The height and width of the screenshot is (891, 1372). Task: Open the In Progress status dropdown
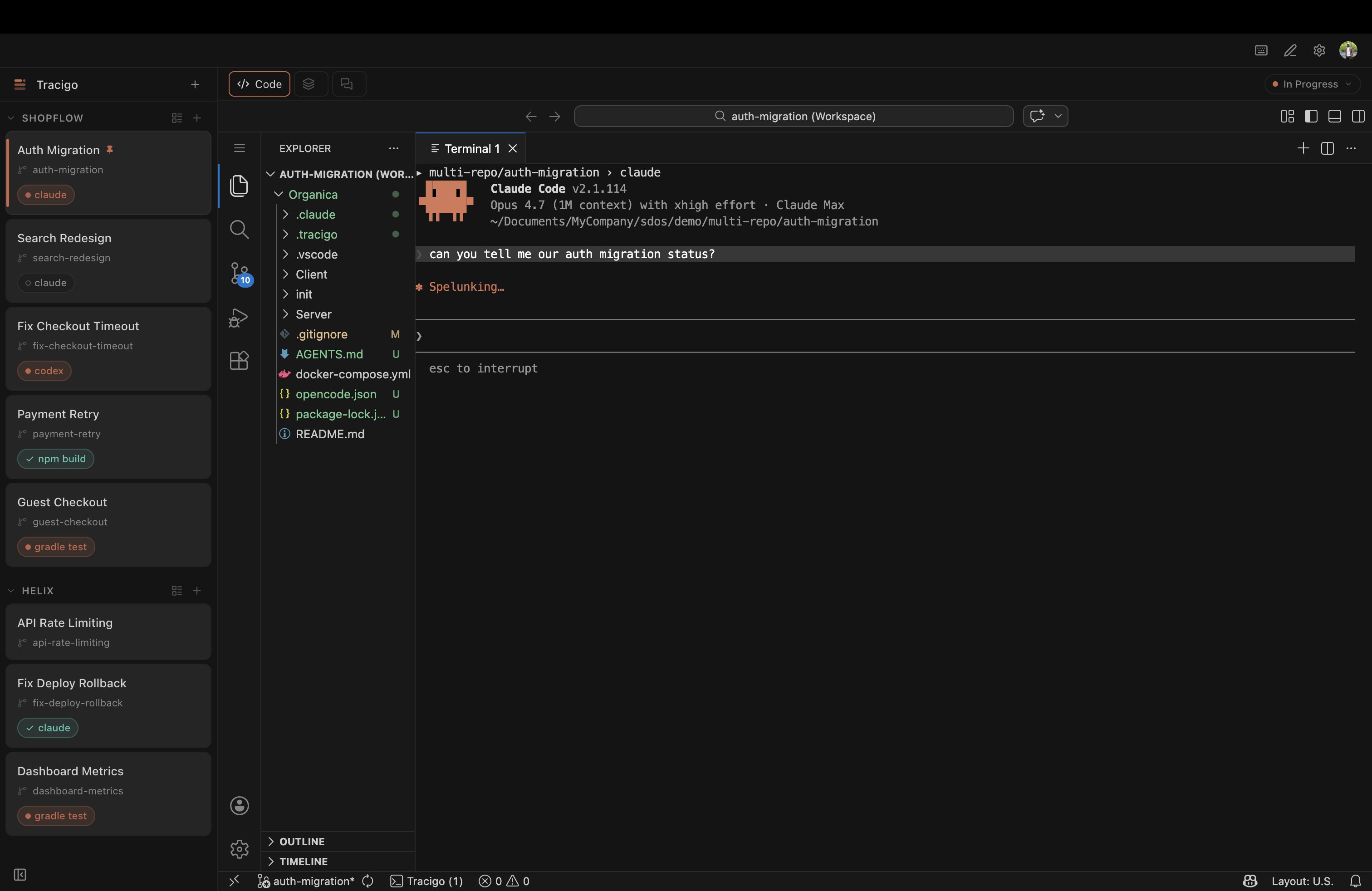click(1312, 84)
